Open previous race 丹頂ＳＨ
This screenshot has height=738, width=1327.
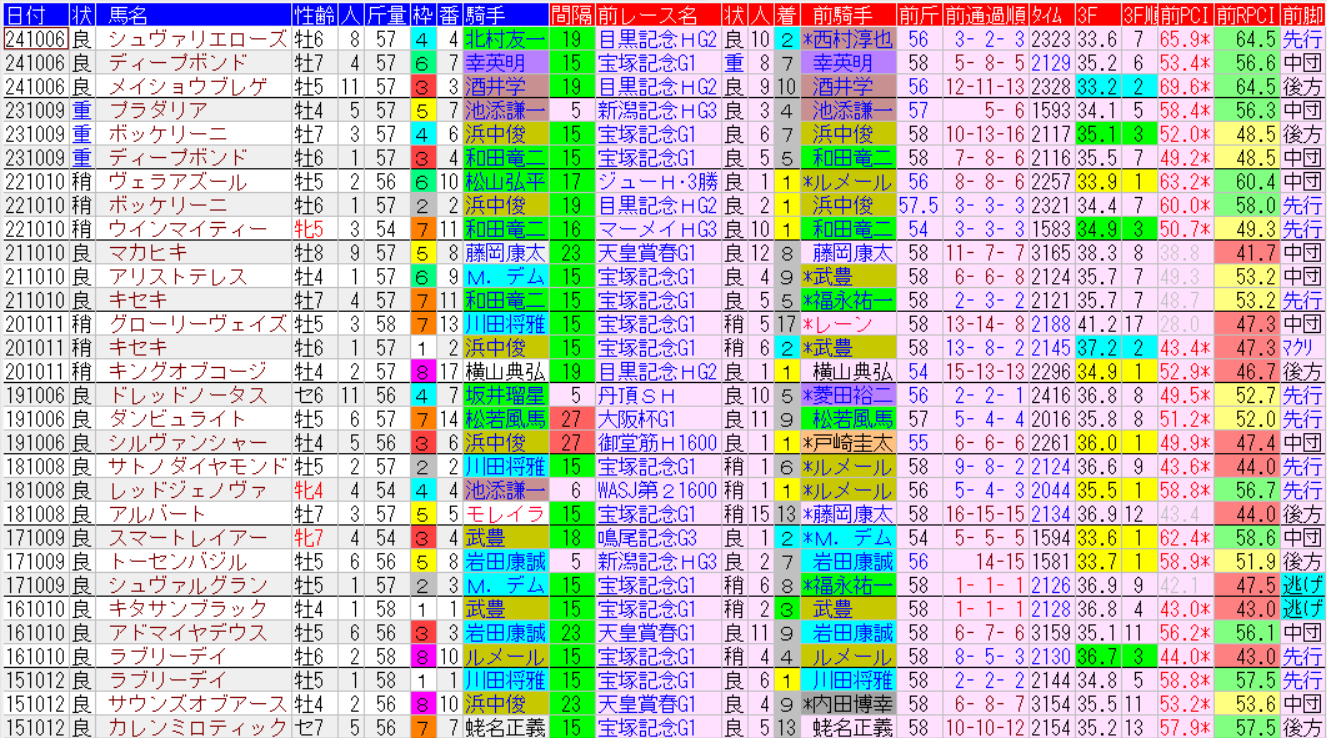coord(637,396)
